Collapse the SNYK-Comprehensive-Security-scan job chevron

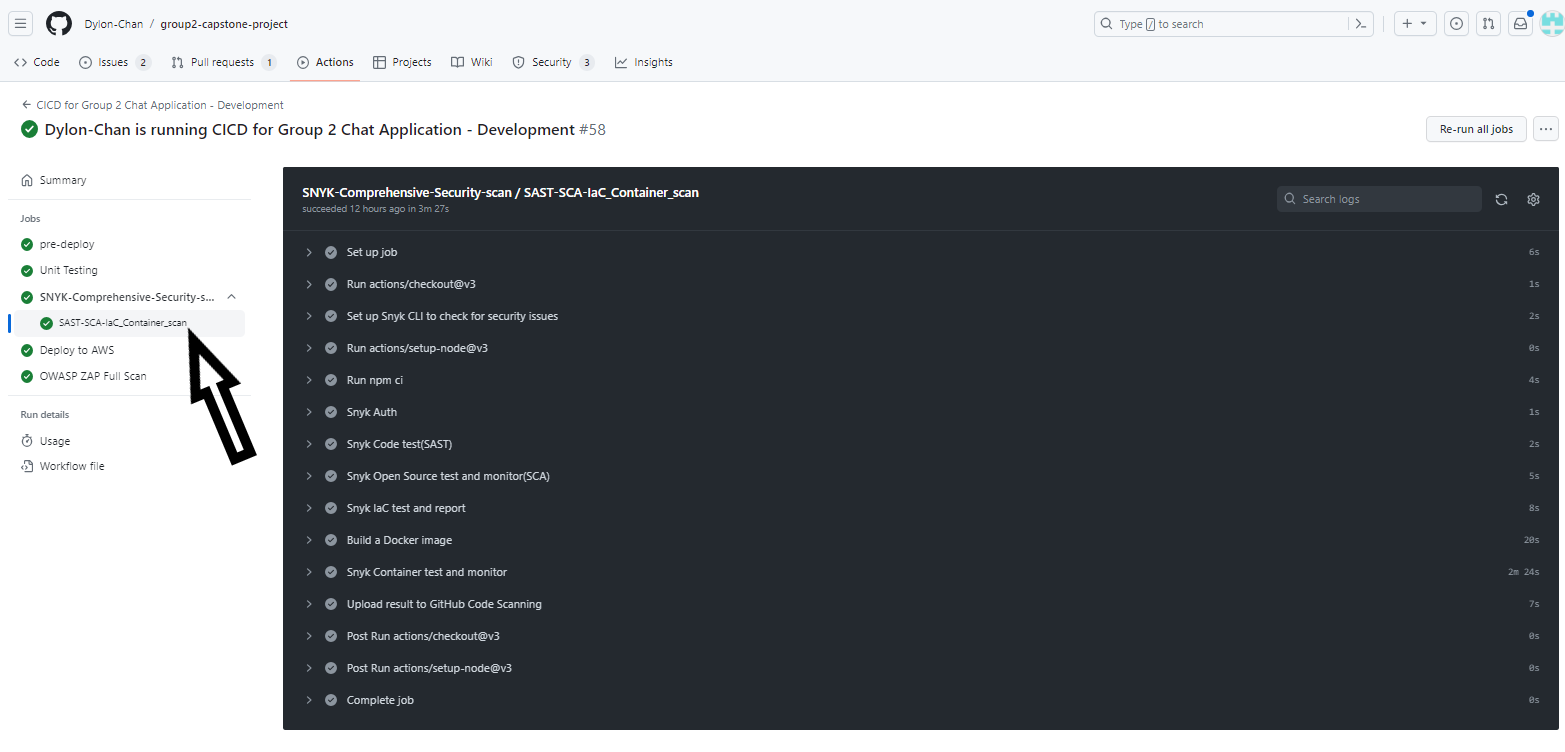[231, 297]
